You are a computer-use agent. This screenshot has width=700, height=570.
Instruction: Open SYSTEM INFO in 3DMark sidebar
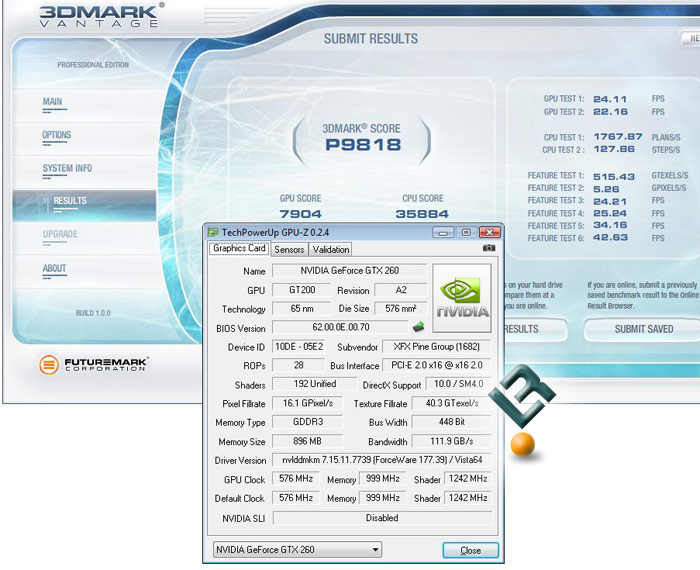67,168
